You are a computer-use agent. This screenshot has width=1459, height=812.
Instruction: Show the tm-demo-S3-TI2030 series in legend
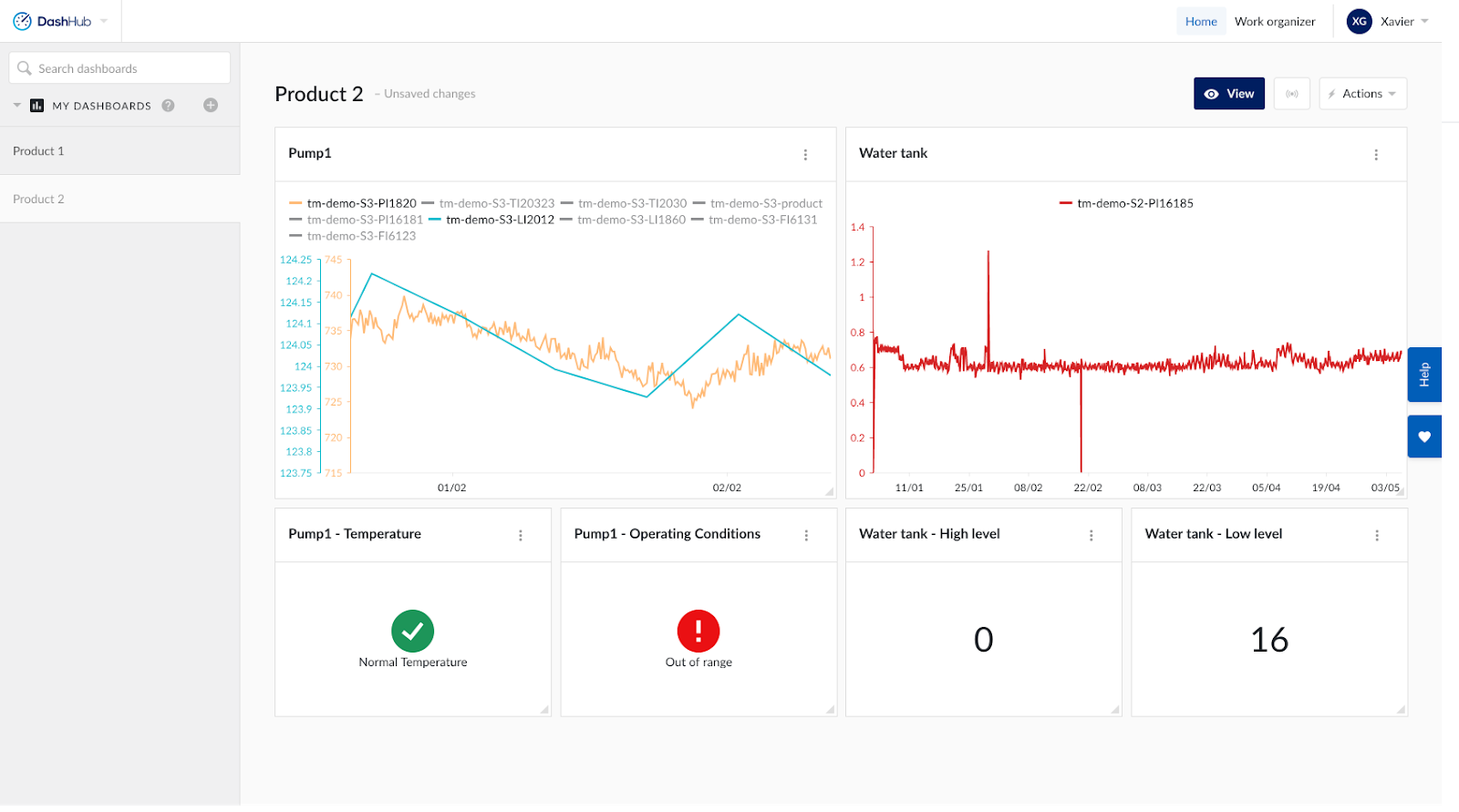[624, 203]
